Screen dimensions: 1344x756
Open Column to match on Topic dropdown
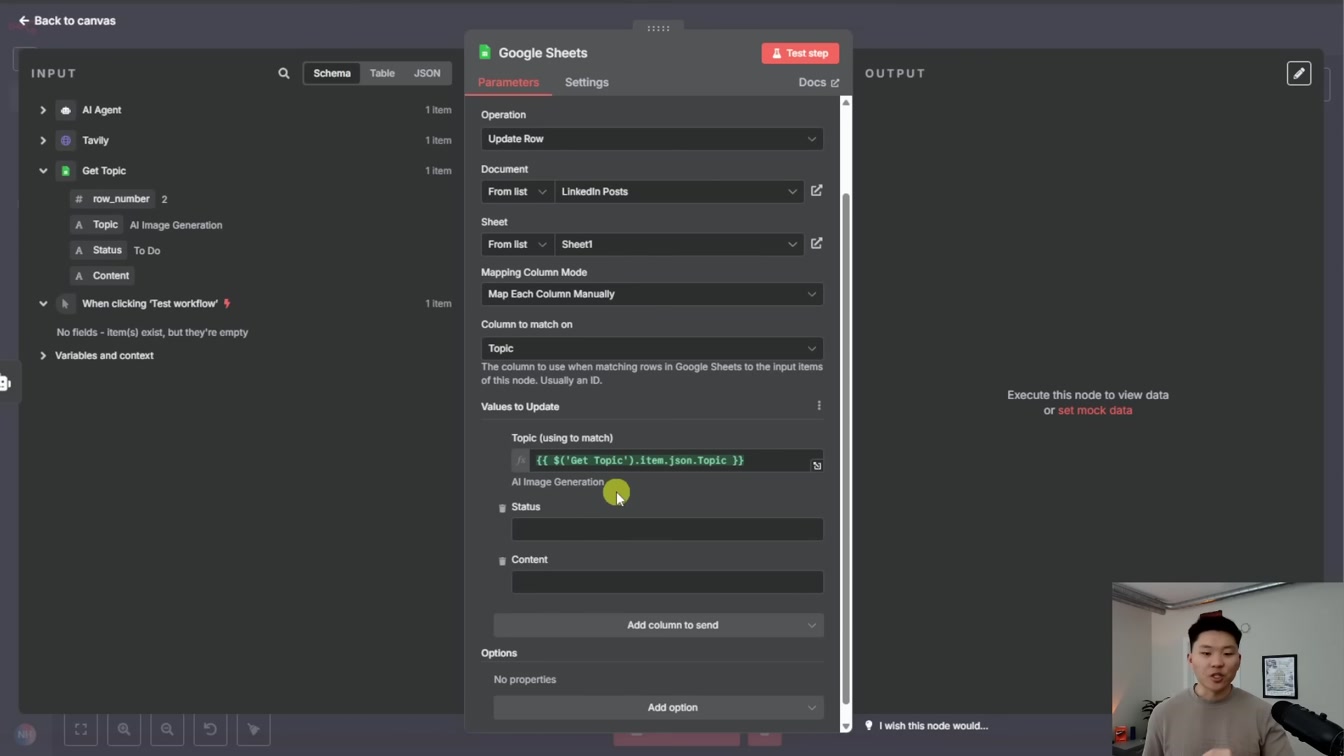652,348
